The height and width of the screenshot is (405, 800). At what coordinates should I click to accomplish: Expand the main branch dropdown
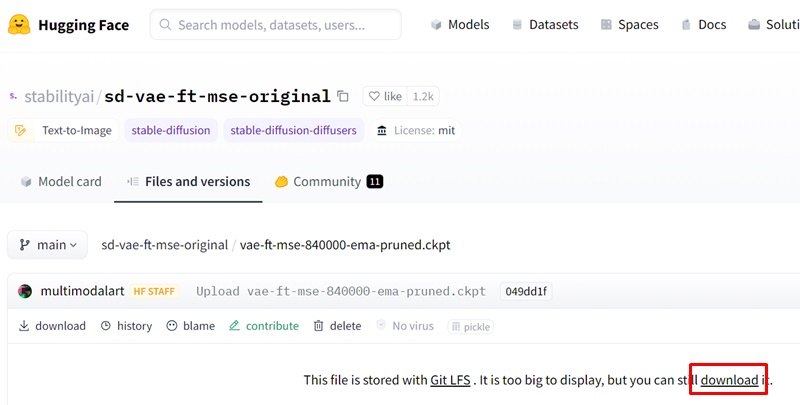47,245
